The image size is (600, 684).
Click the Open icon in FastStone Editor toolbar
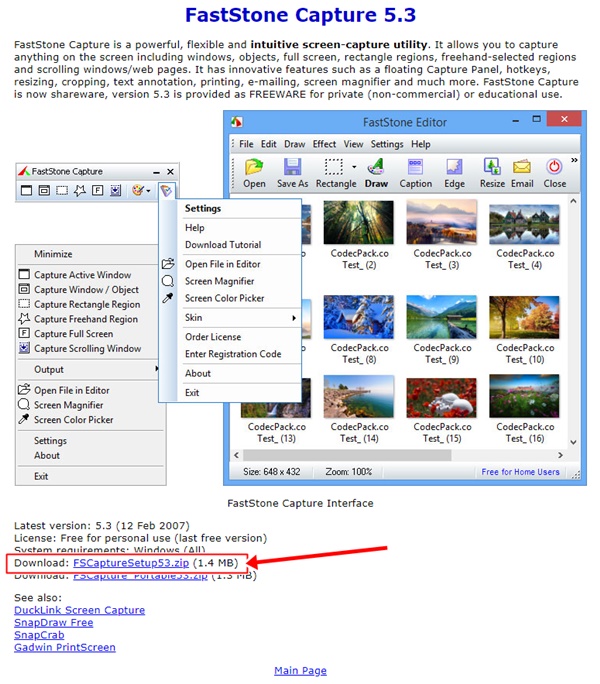pos(254,167)
